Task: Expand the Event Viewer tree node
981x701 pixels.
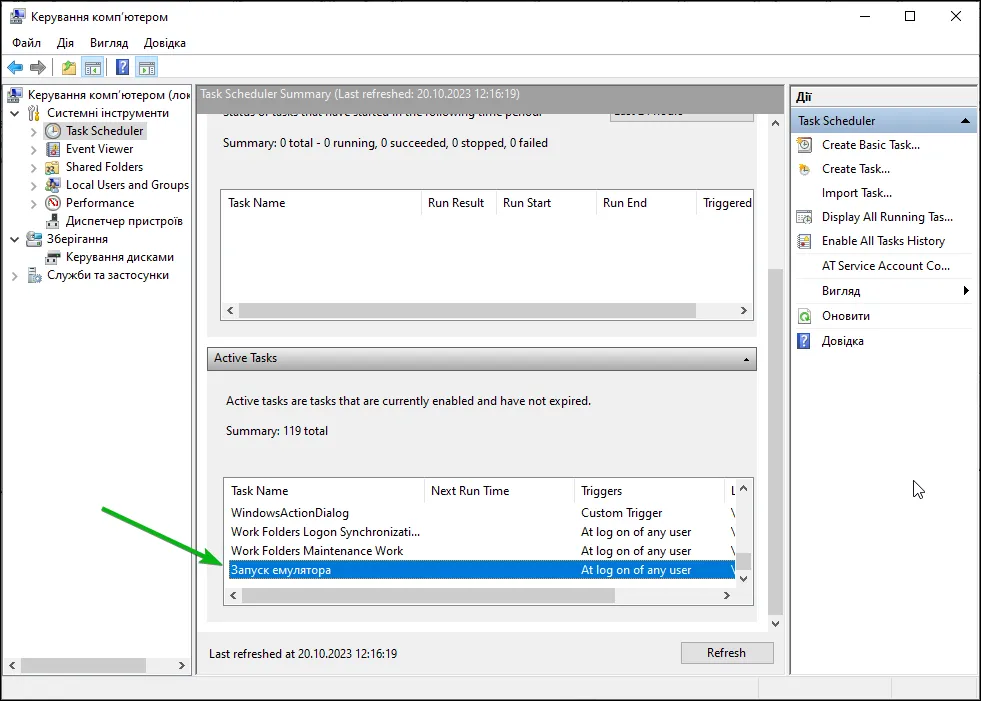Action: click(34, 150)
